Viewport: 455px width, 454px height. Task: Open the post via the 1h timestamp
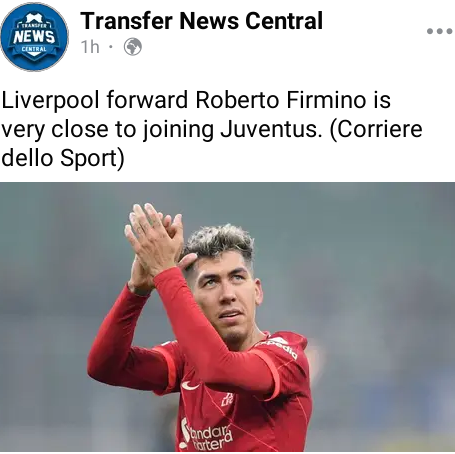90,47
